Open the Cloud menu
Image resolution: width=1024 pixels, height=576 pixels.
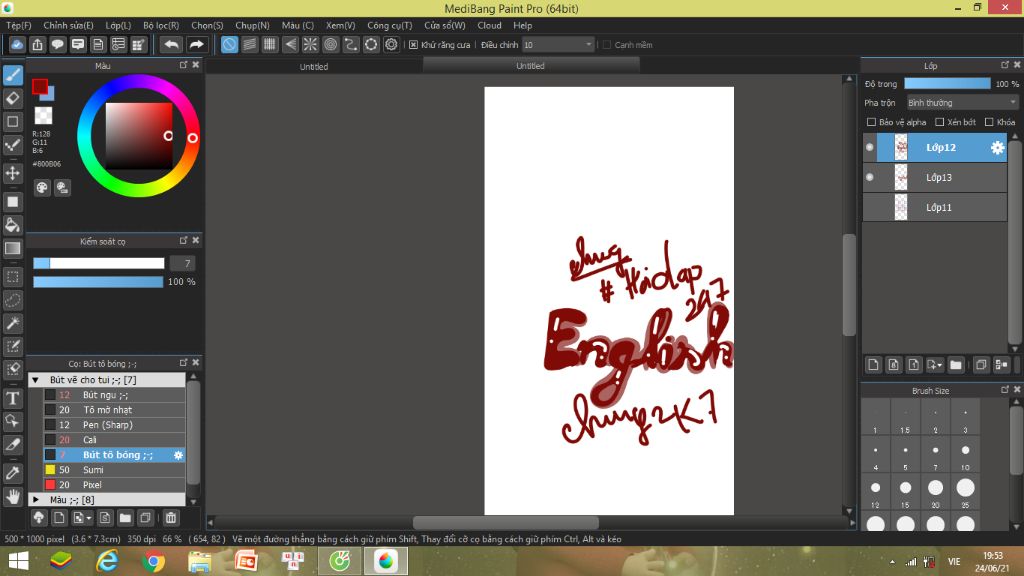(489, 25)
